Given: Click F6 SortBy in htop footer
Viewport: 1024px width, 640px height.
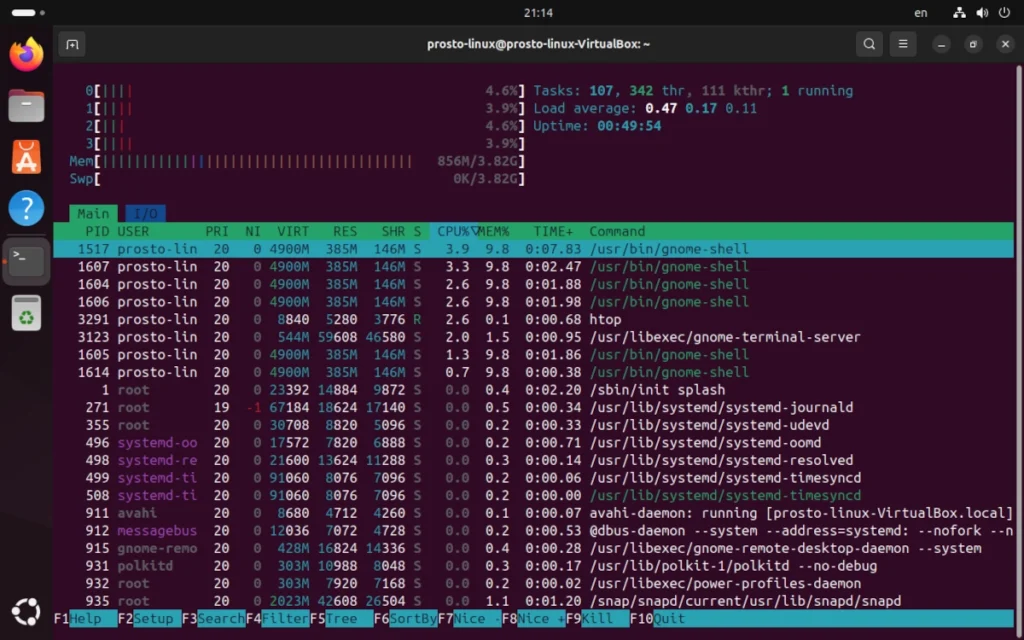Looking at the screenshot, I should 406,618.
